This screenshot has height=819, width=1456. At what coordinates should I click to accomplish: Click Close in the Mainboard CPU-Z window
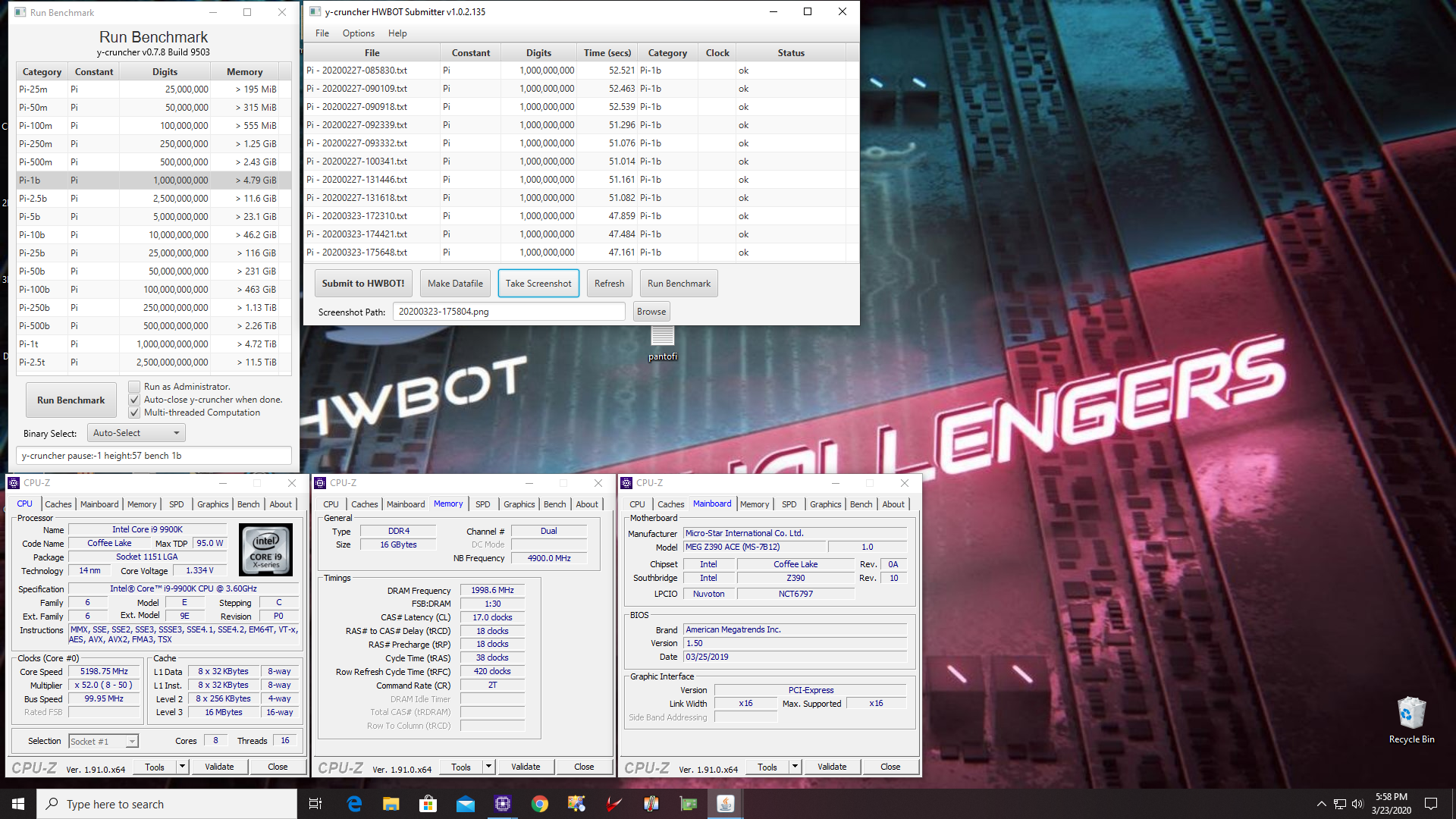click(x=890, y=767)
